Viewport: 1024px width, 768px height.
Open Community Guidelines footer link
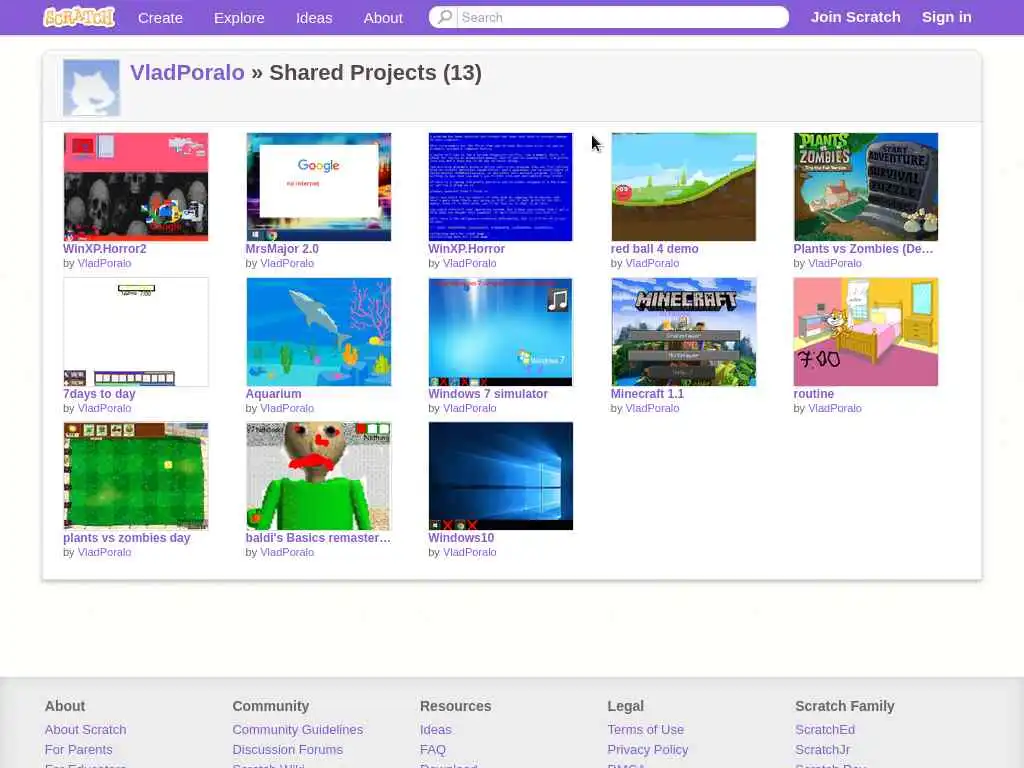click(297, 729)
